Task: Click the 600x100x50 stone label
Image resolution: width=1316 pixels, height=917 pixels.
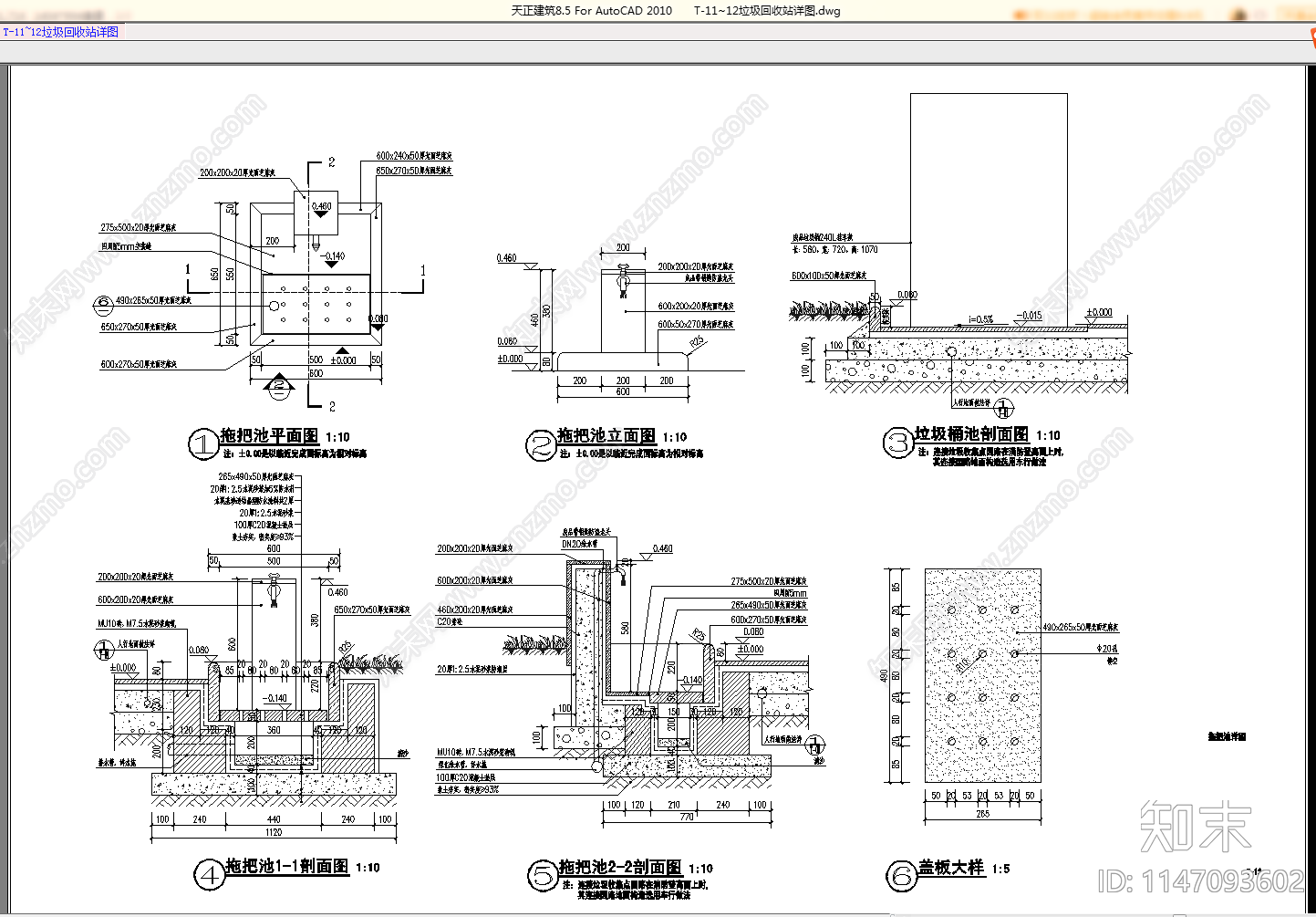Action: point(828,276)
